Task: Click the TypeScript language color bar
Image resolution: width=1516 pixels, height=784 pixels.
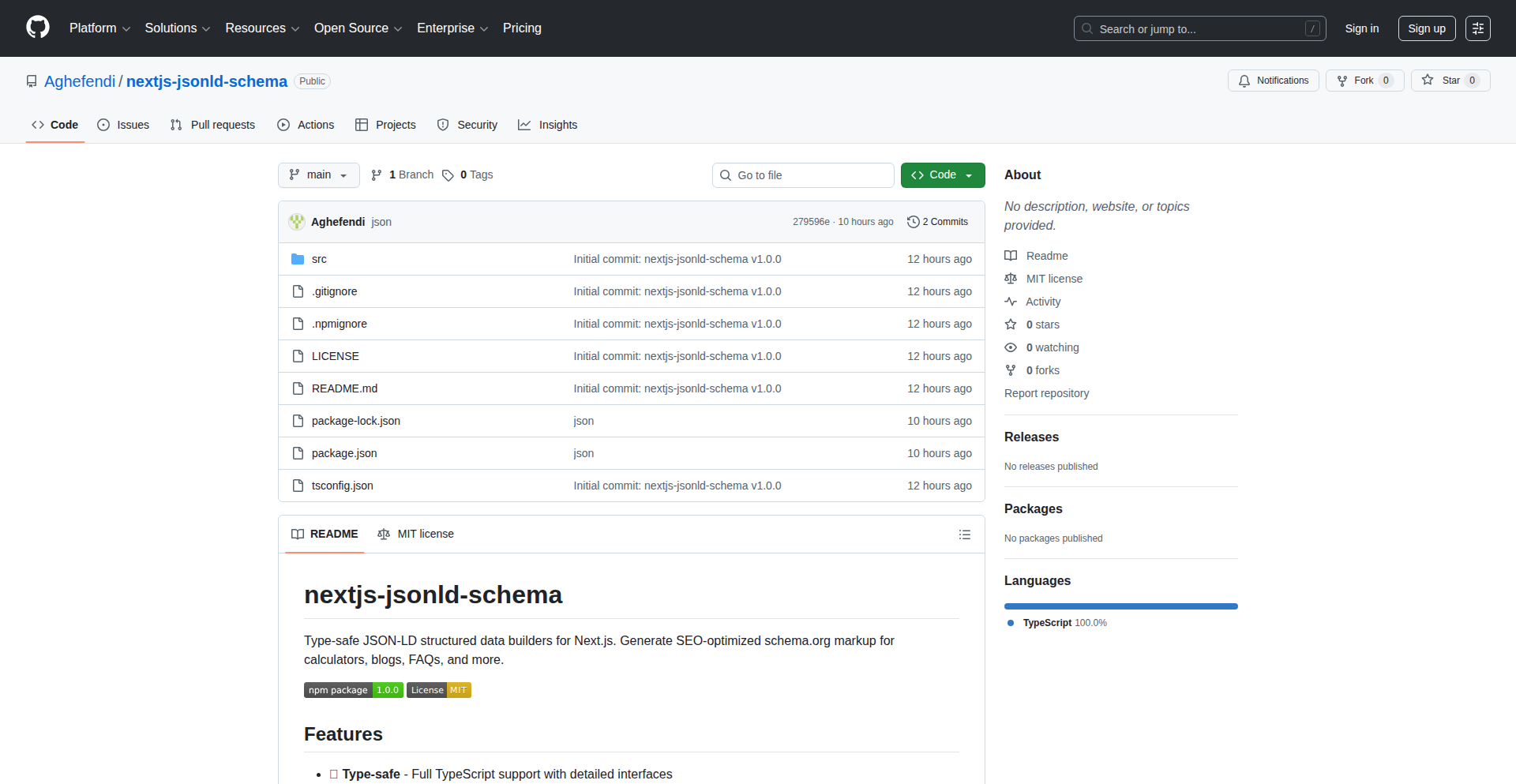Action: point(1120,606)
